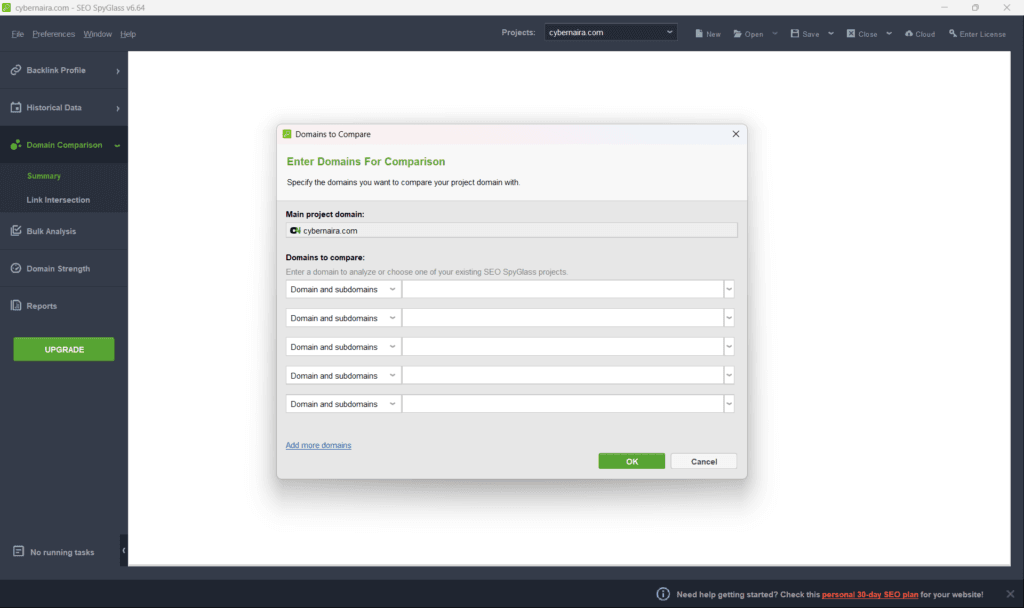
Task: Collapse the left sidebar panel
Action: click(x=123, y=550)
